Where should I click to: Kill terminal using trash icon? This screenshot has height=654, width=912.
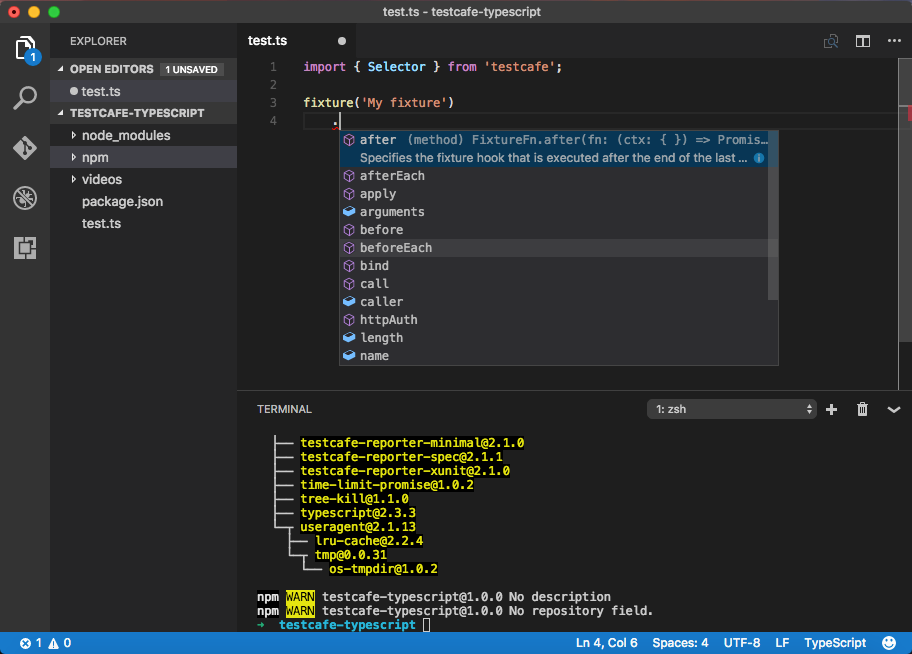(x=862, y=409)
